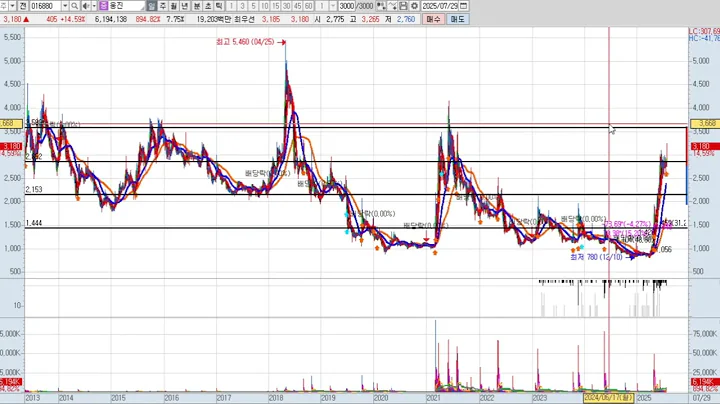Click the save chart floppy disk icon

coord(403,6)
